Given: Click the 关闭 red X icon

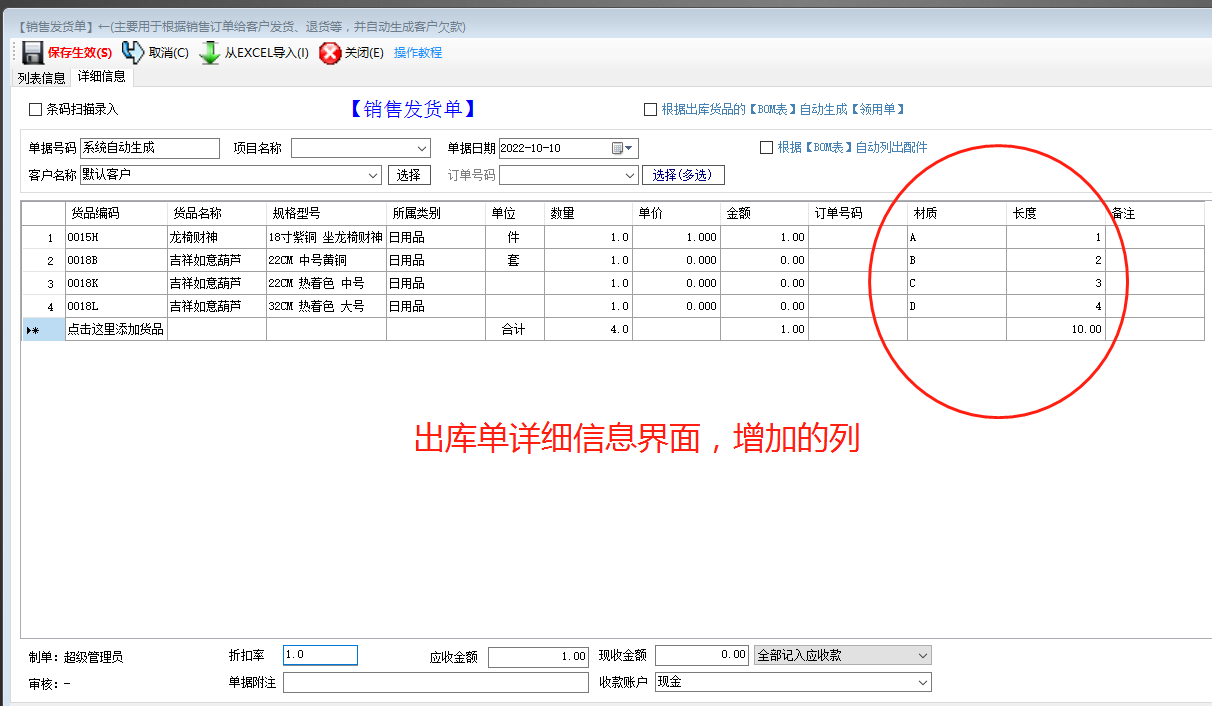Looking at the screenshot, I should pos(330,52).
